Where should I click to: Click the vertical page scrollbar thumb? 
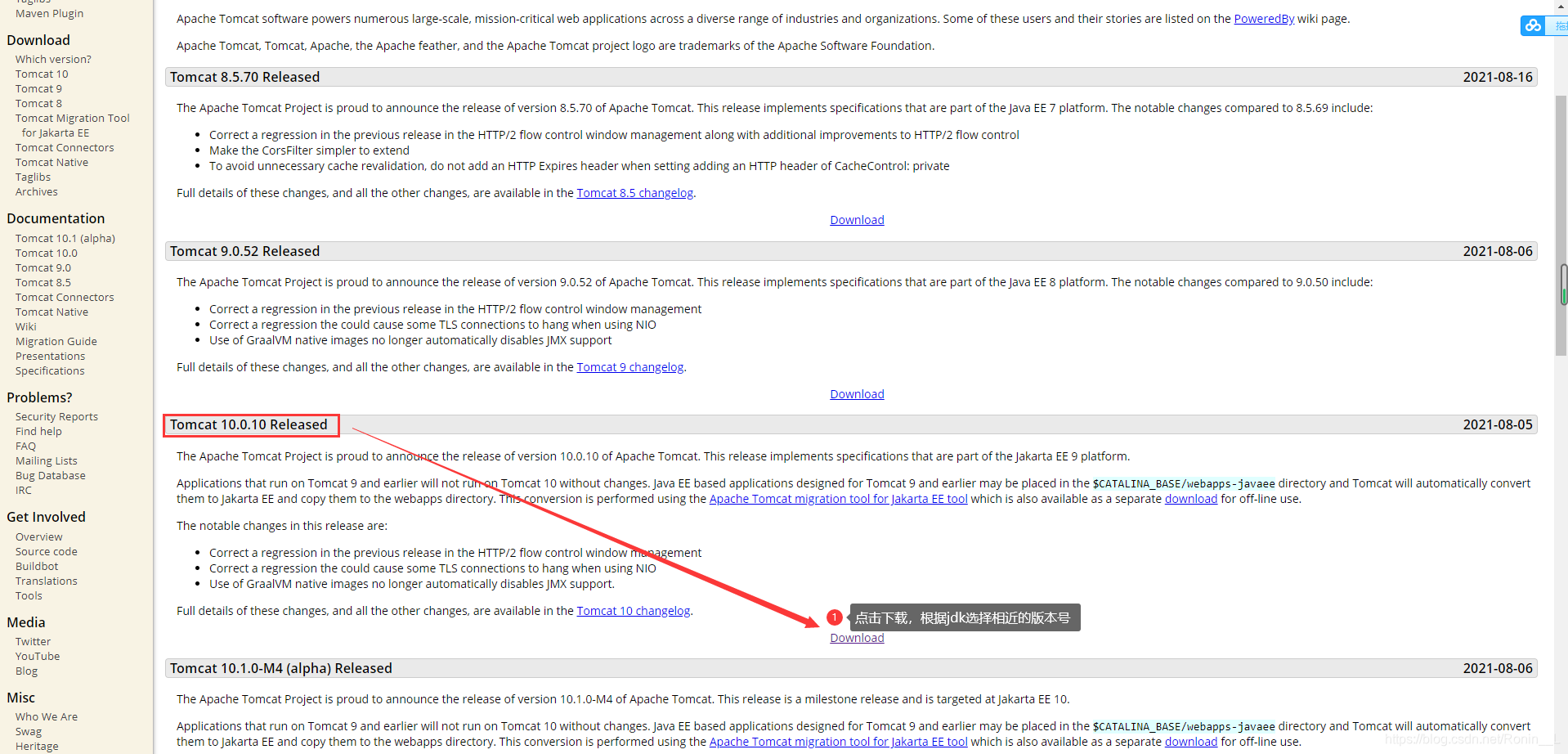tap(1561, 225)
